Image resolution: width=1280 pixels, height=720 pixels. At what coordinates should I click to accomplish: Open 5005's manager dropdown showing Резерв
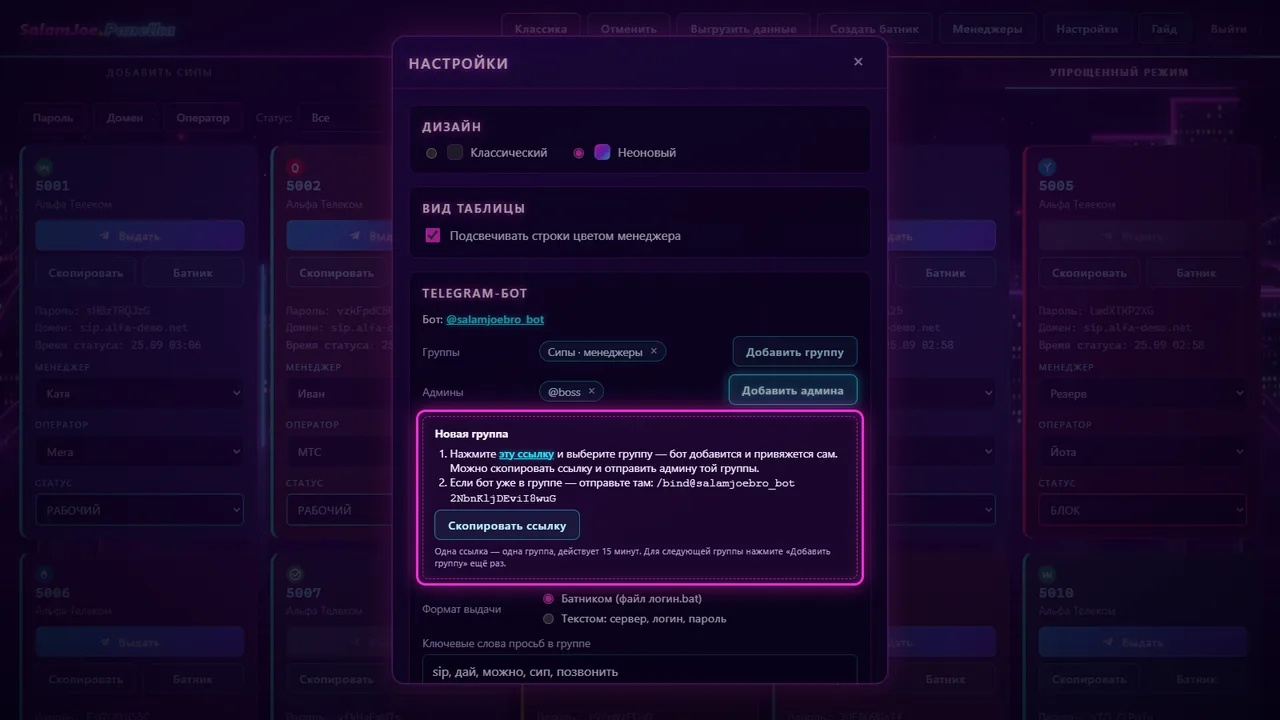tap(1143, 394)
